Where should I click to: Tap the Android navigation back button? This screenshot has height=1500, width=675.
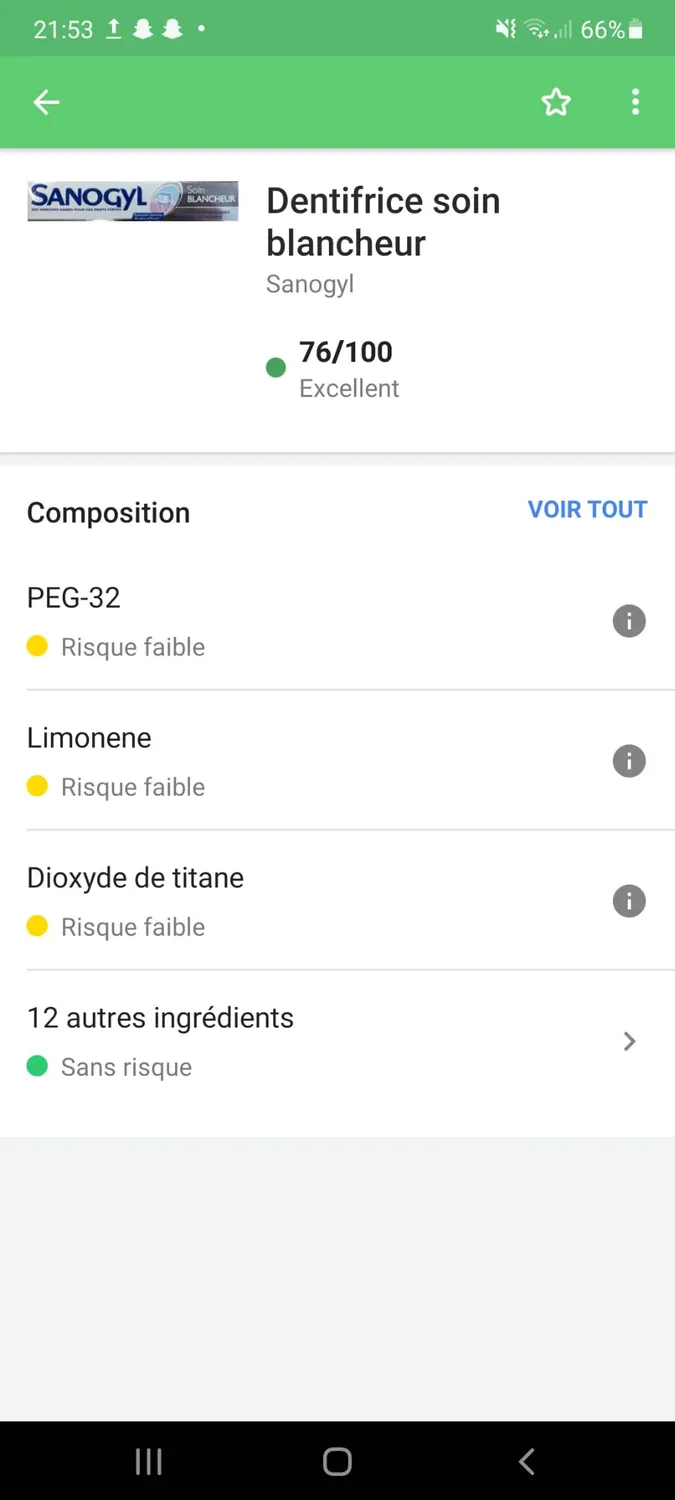pyautogui.click(x=526, y=1462)
